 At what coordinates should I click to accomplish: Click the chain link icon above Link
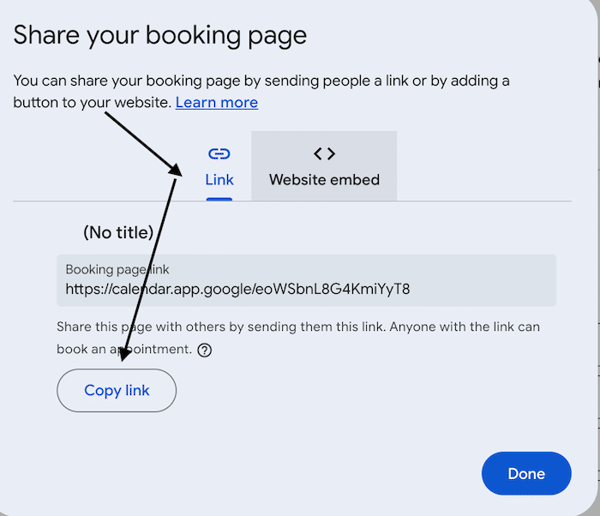click(219, 154)
